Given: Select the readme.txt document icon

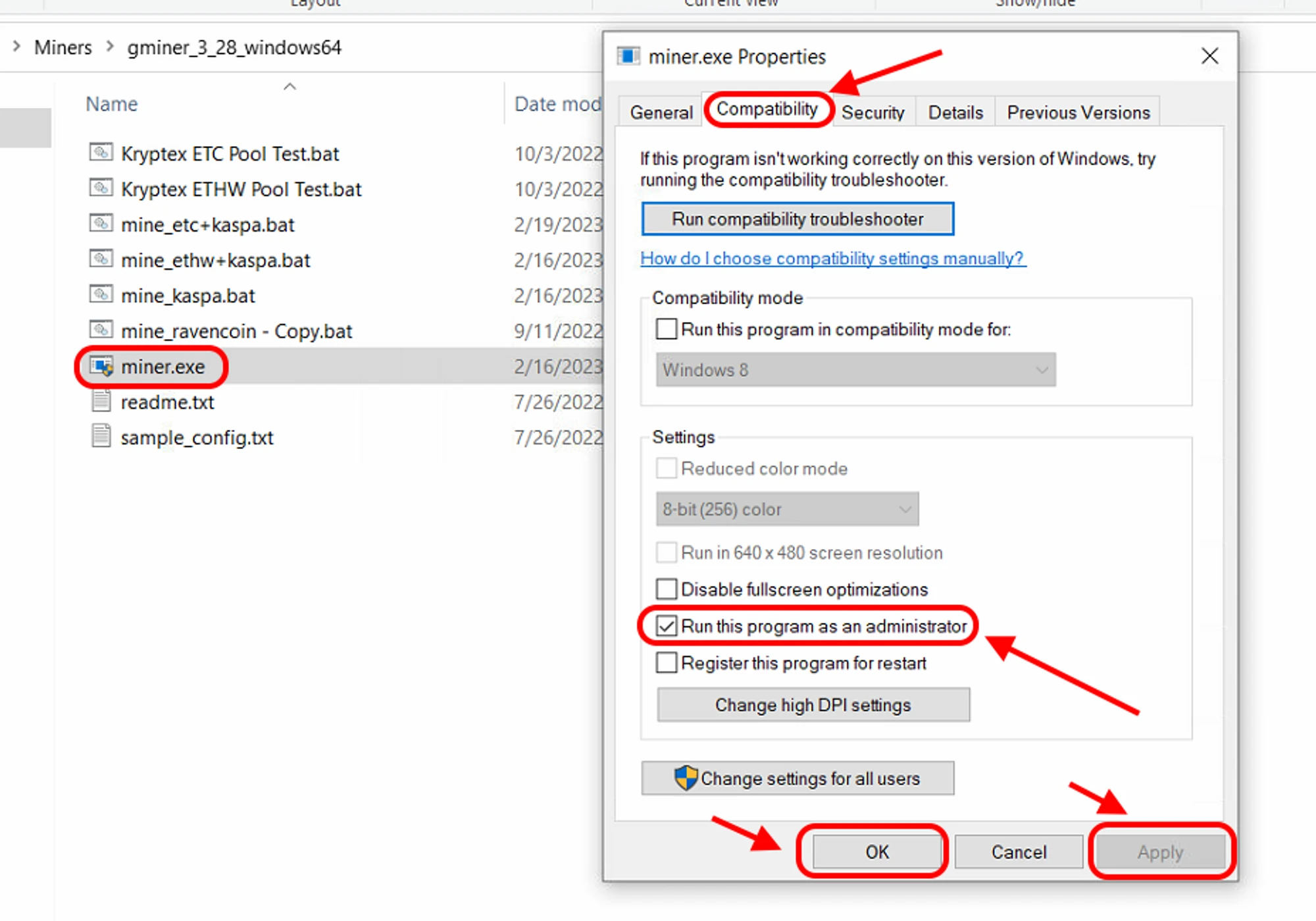Looking at the screenshot, I should tap(101, 401).
